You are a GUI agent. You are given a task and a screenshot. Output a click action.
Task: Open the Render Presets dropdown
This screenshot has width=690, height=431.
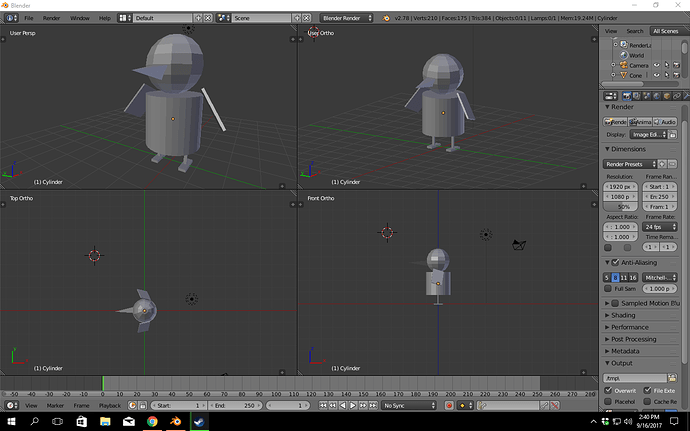pyautogui.click(x=630, y=164)
